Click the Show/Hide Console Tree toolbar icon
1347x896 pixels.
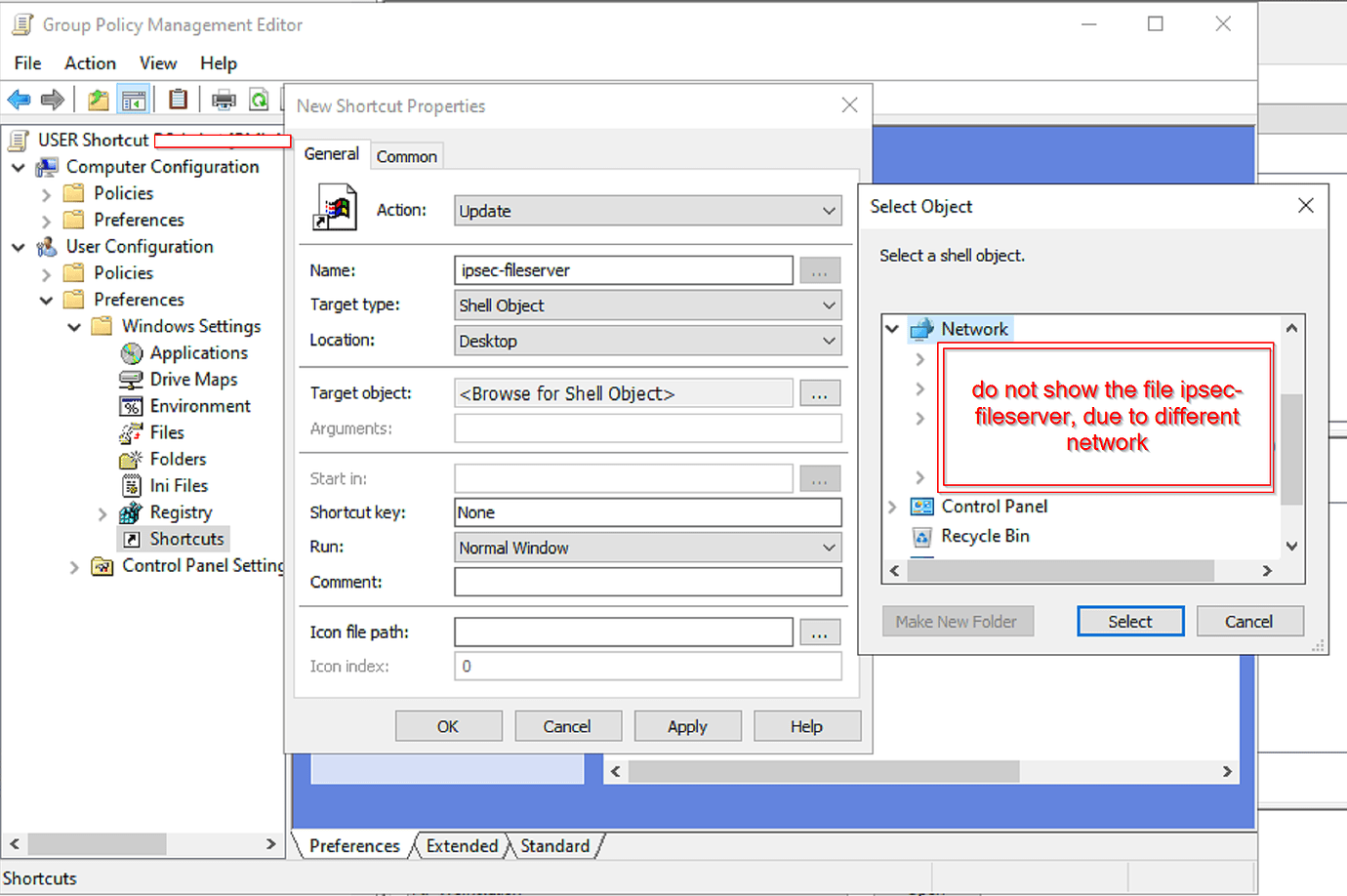(134, 99)
